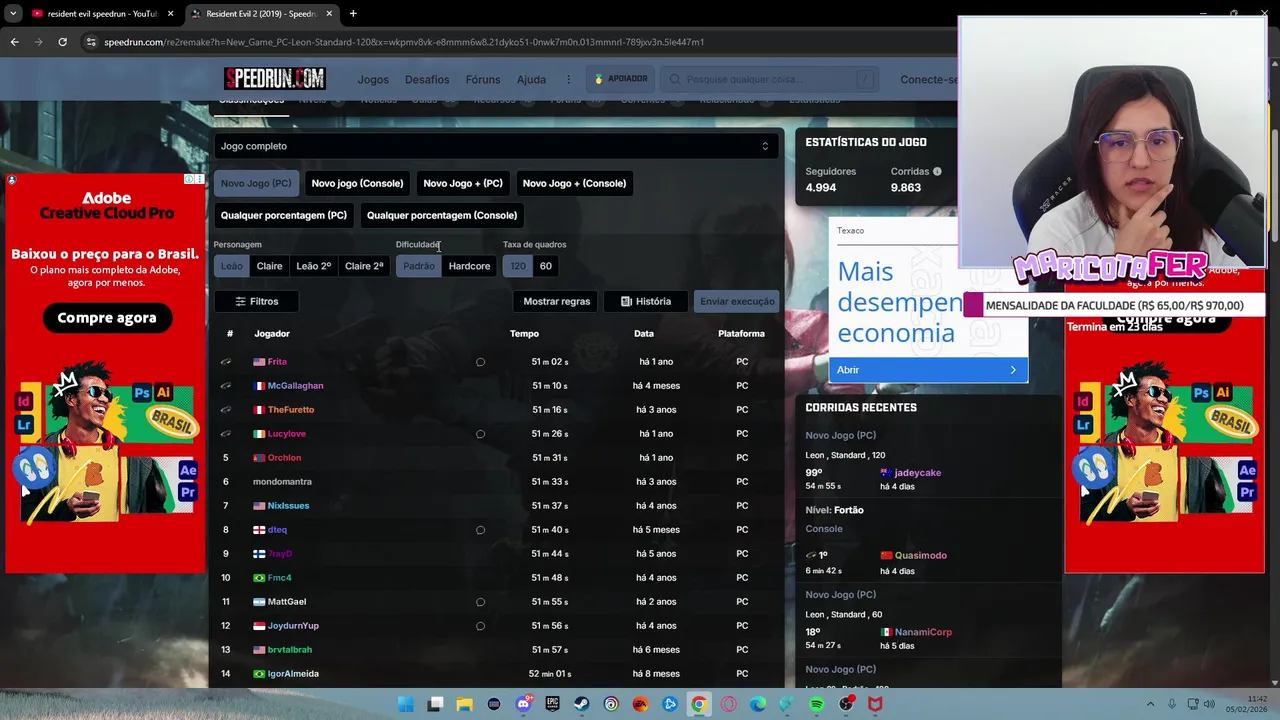
Task: Select Hardcore difficulty
Action: [469, 266]
